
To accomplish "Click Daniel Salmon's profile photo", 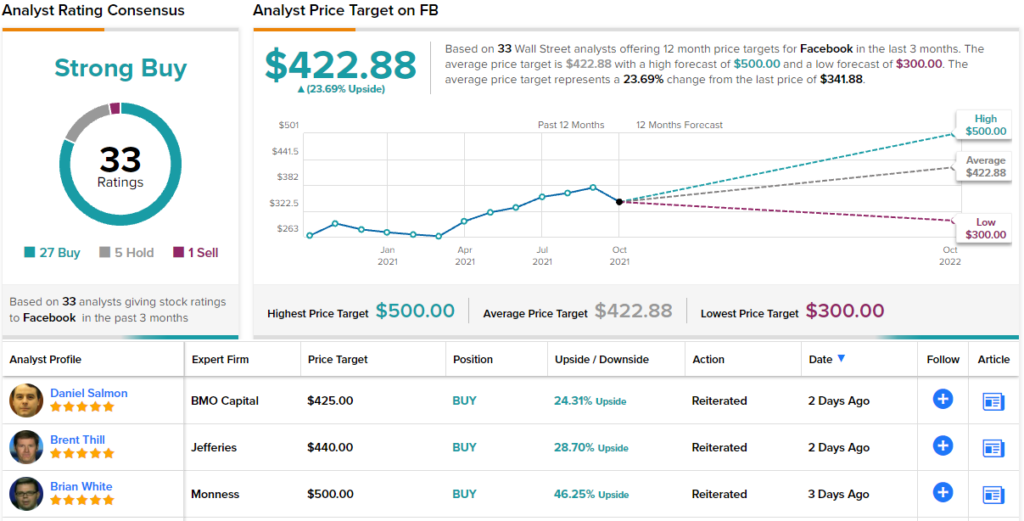I will pos(26,400).
